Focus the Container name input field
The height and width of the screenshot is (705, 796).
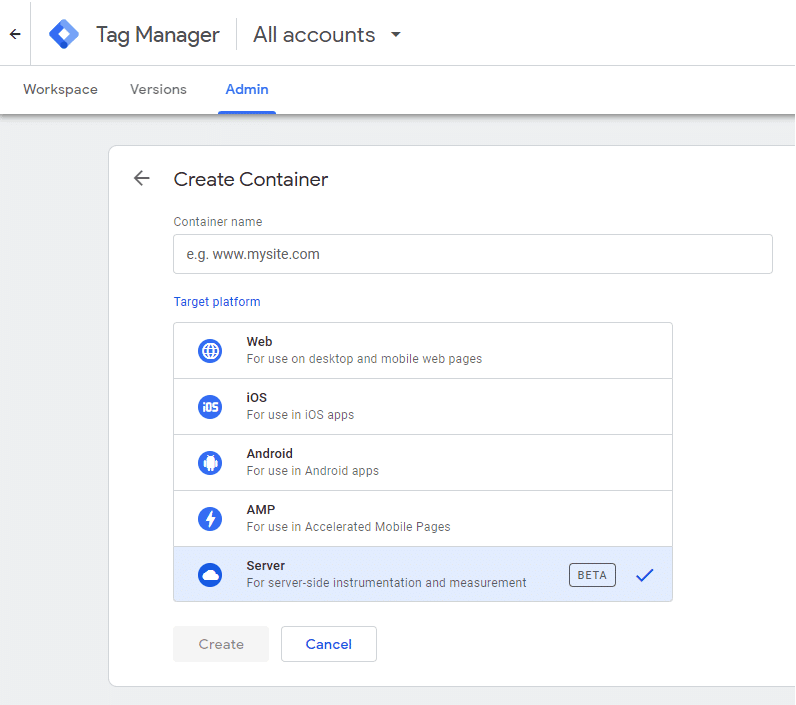point(473,254)
